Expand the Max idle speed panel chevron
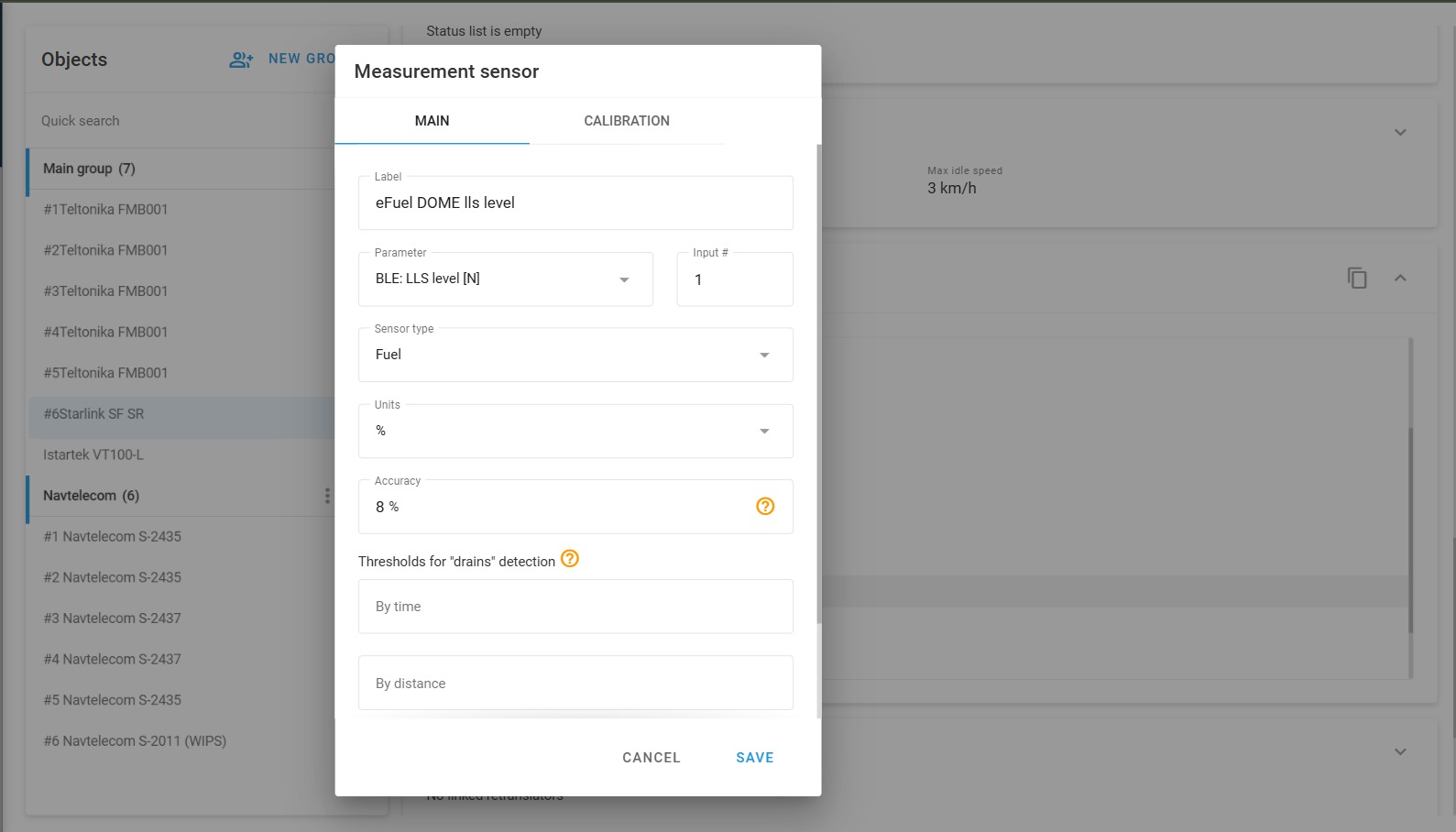The height and width of the screenshot is (832, 1456). [x=1400, y=132]
